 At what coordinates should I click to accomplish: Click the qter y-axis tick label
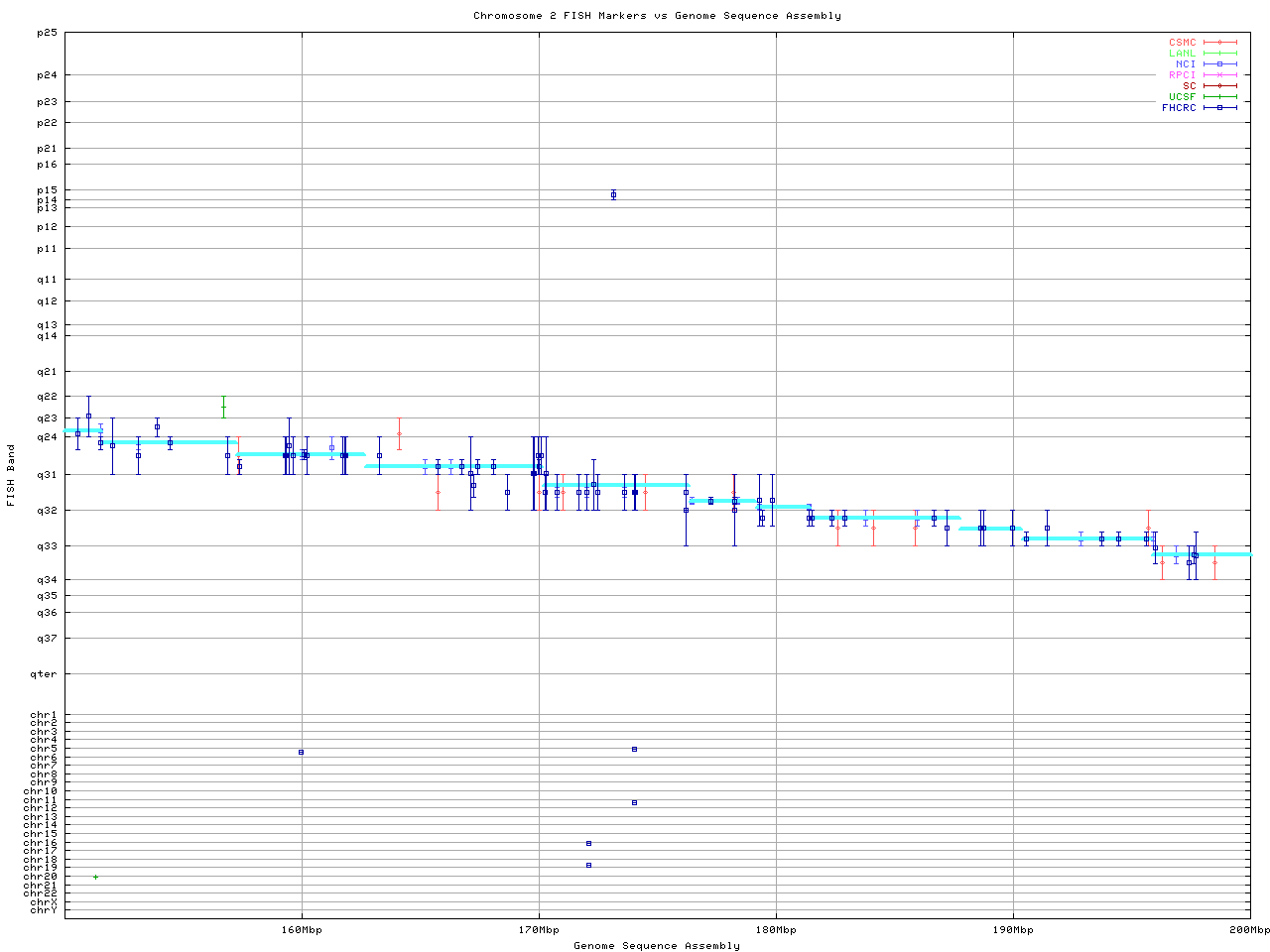coord(47,674)
